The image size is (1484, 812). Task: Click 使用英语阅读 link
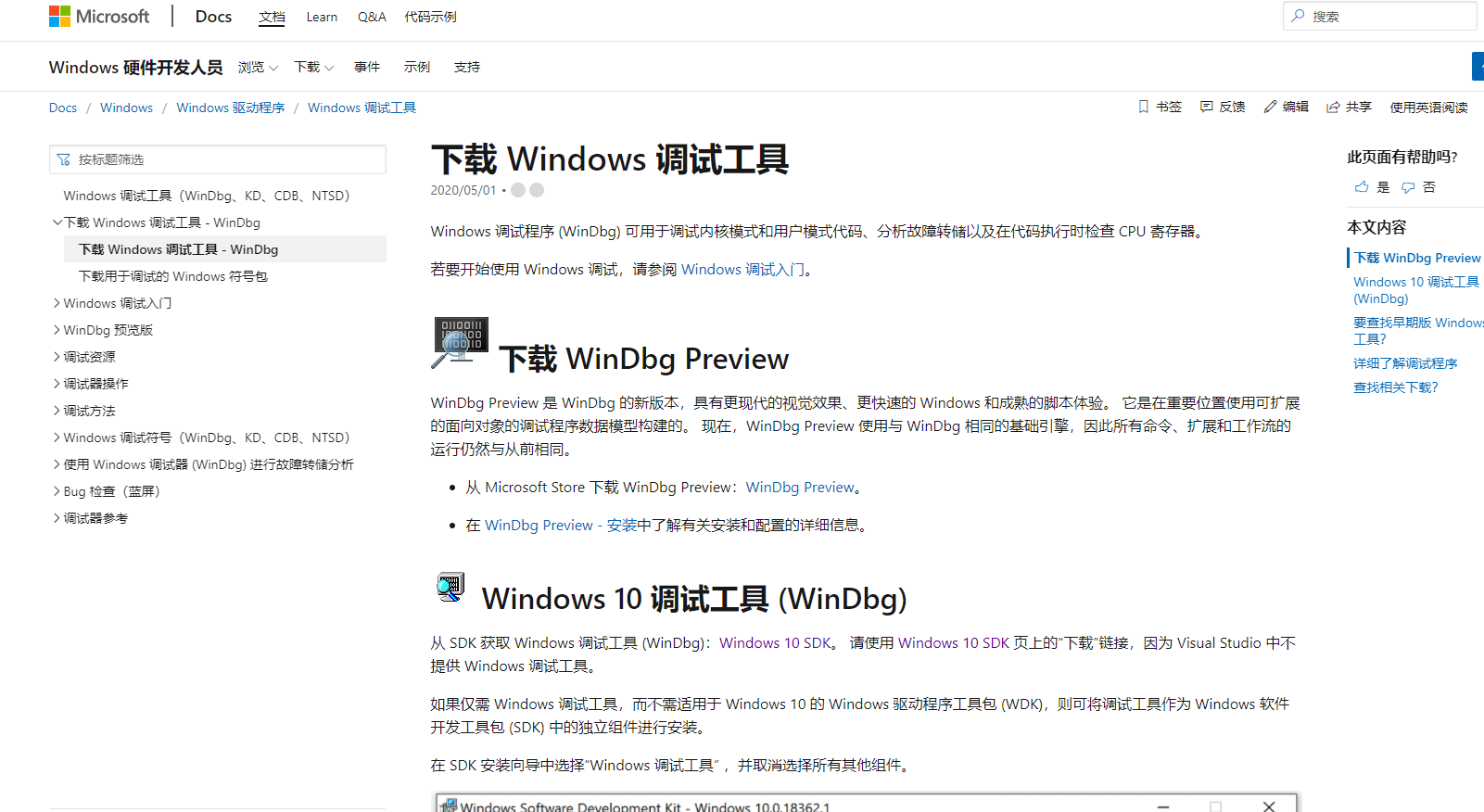1428,107
